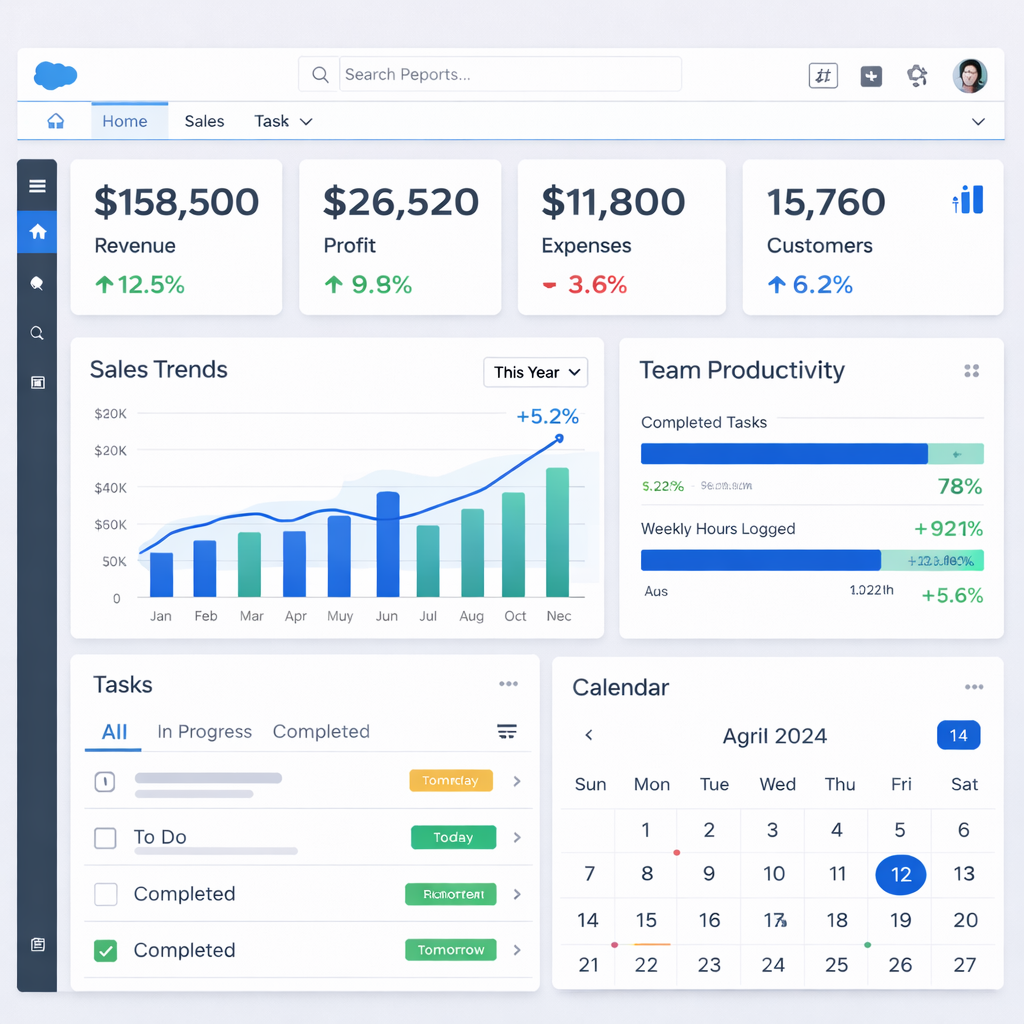Expand the Task menu in navigation
The image size is (1024, 1024).
[283, 121]
